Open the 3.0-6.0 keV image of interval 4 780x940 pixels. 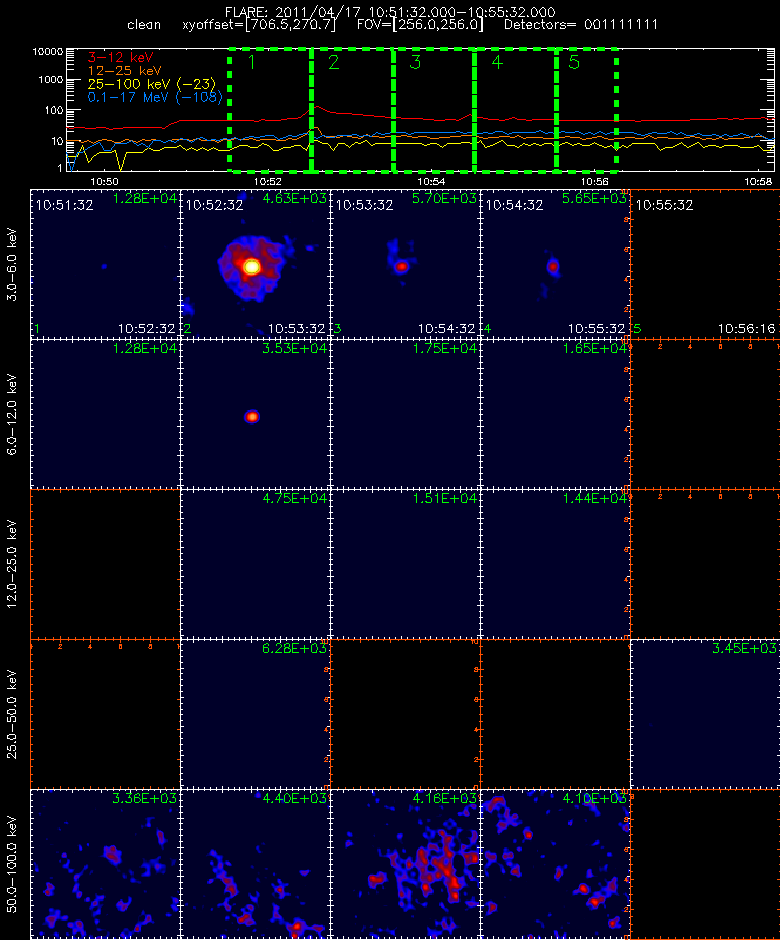[x=555, y=264]
